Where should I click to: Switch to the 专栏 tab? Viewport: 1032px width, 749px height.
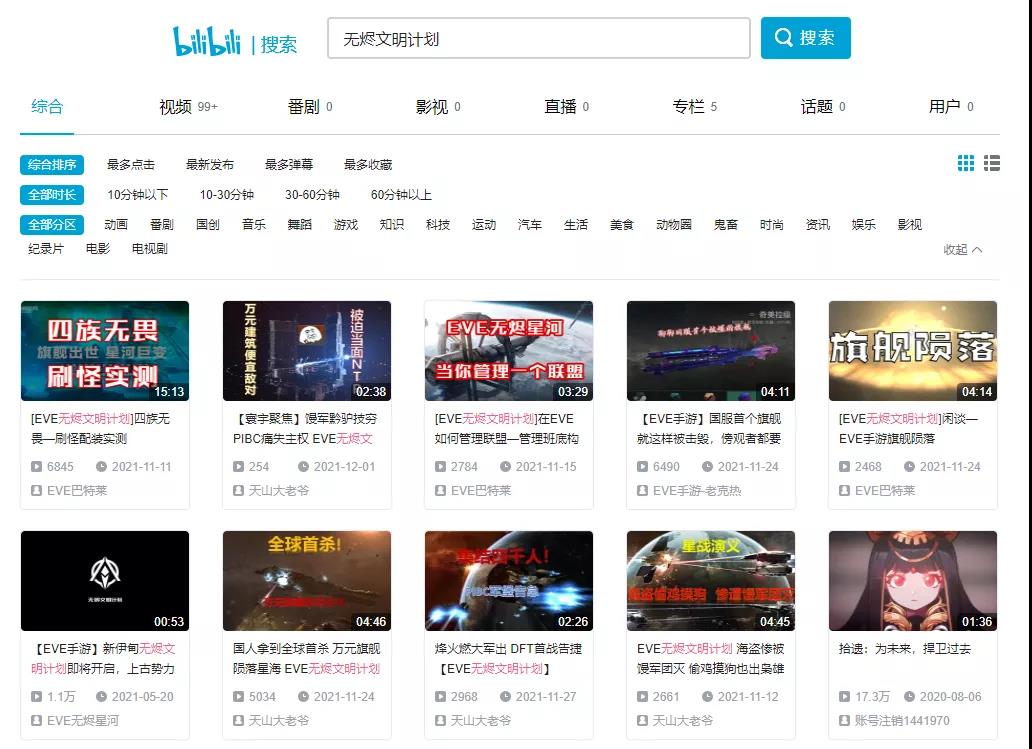coord(689,103)
